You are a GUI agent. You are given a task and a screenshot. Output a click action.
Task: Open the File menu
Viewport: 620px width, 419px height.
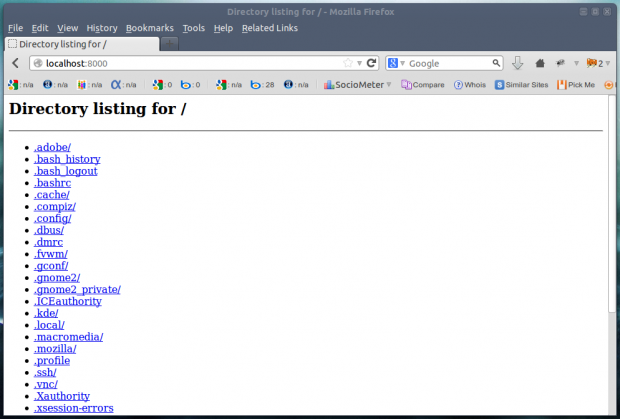15,28
